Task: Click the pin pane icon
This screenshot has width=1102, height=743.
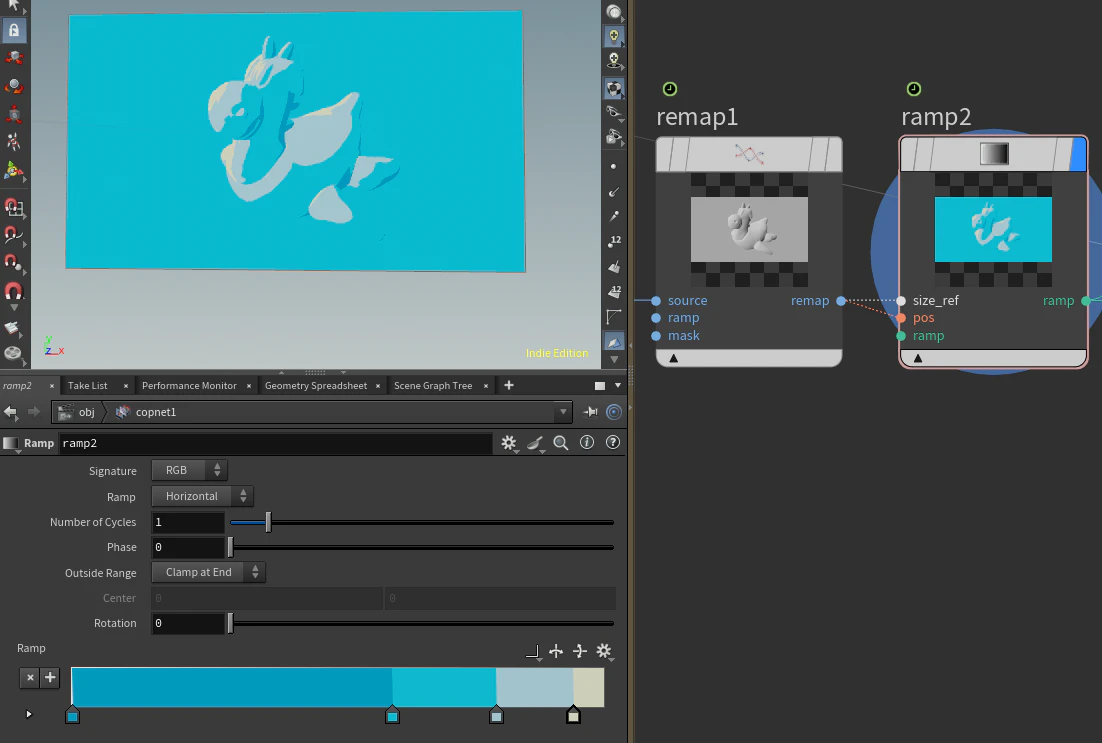Action: (x=590, y=412)
